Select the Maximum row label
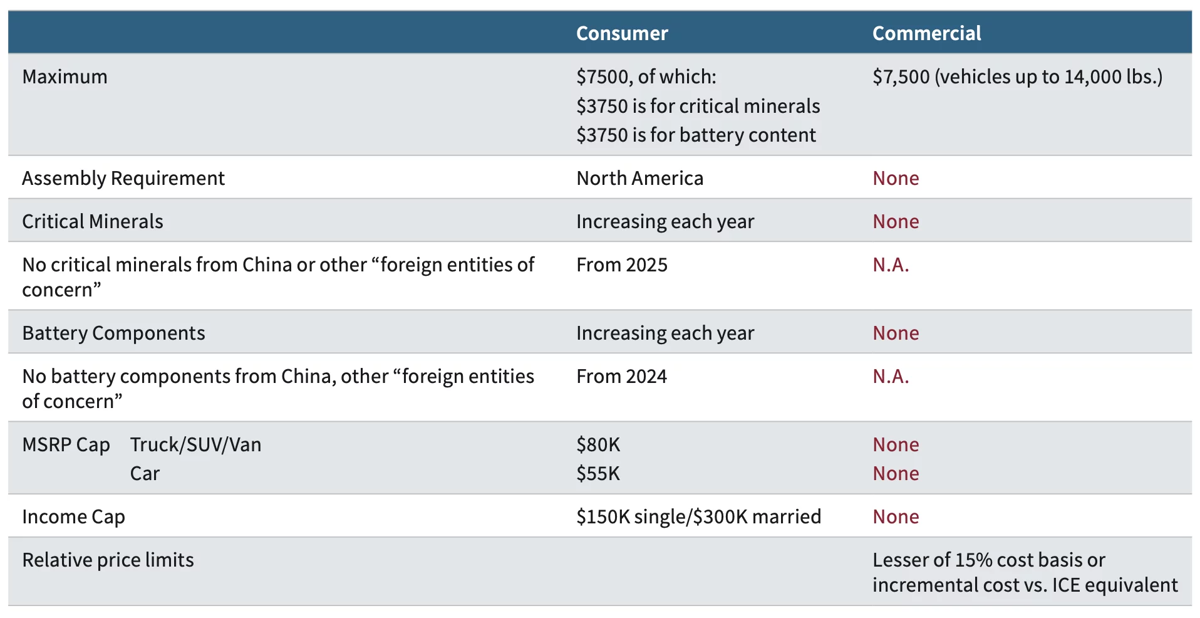Screen dimensions: 1200x618 pos(64,77)
